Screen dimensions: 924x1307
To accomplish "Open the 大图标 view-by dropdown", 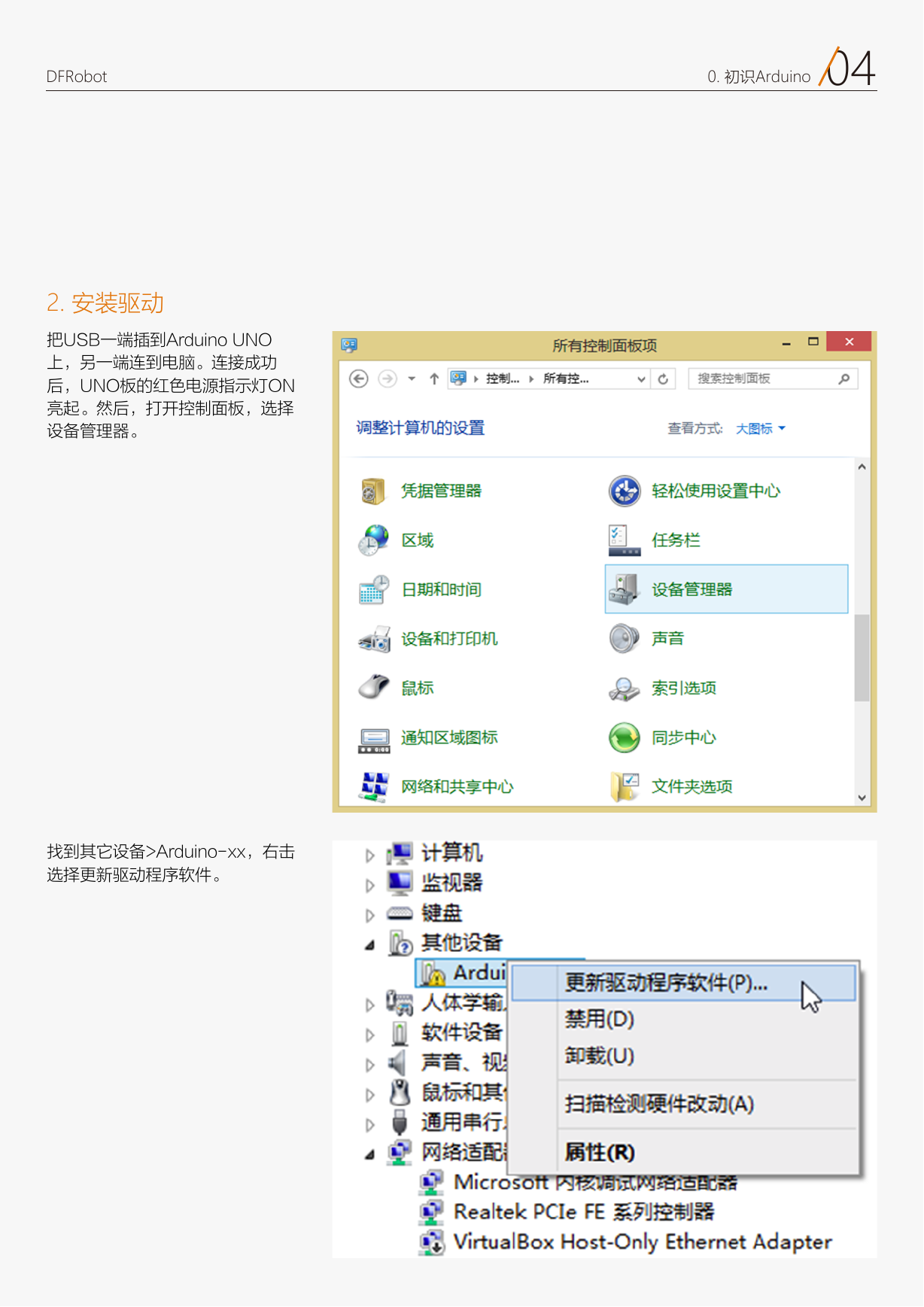I will point(761,429).
